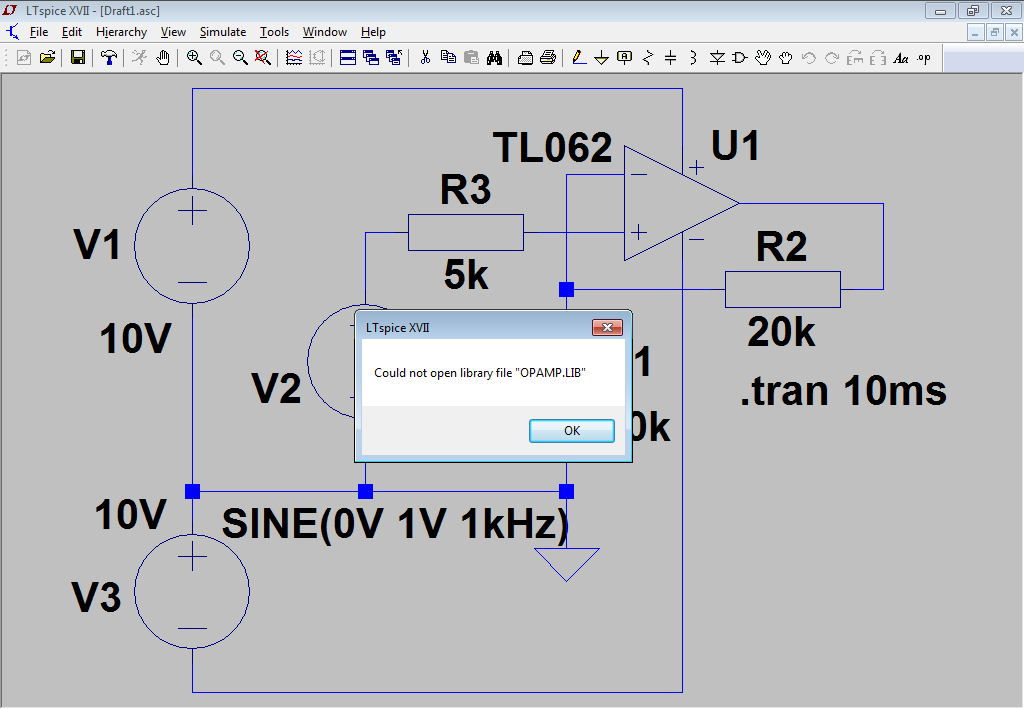The height and width of the screenshot is (709, 1024).
Task: Click the waveform plot visible traces icon
Action: [294, 58]
